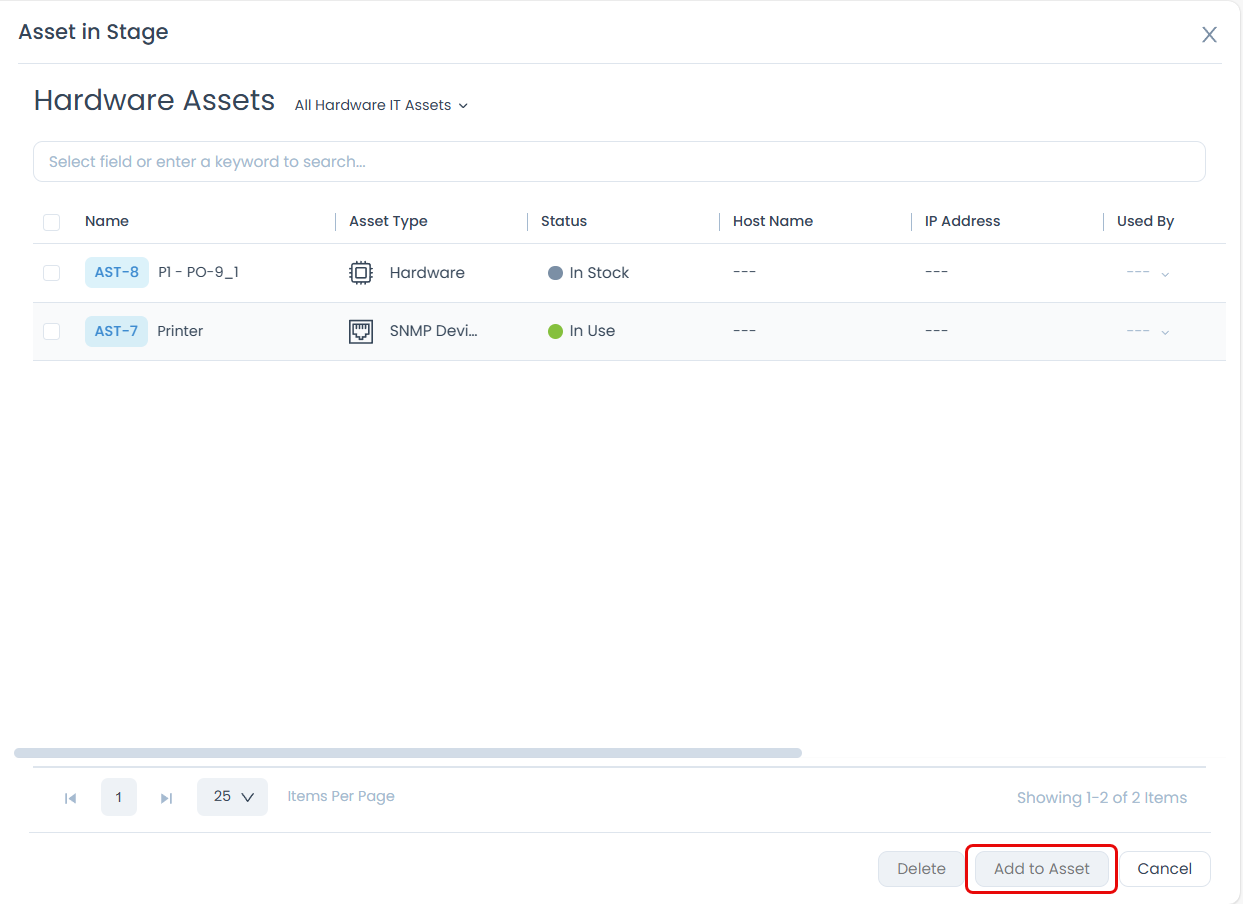Open the AST-7 asset badge
Screen dimensions: 1243x904
coord(116,330)
